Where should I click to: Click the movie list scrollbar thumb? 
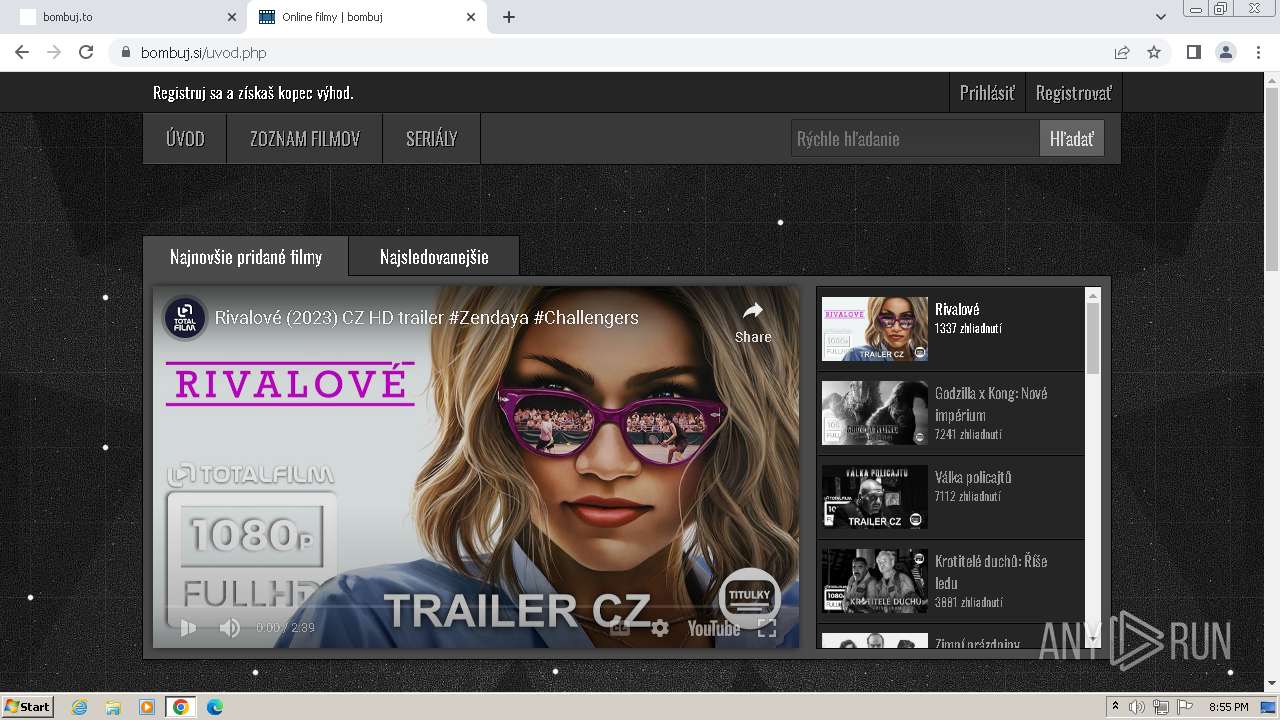pyautogui.click(x=1092, y=339)
